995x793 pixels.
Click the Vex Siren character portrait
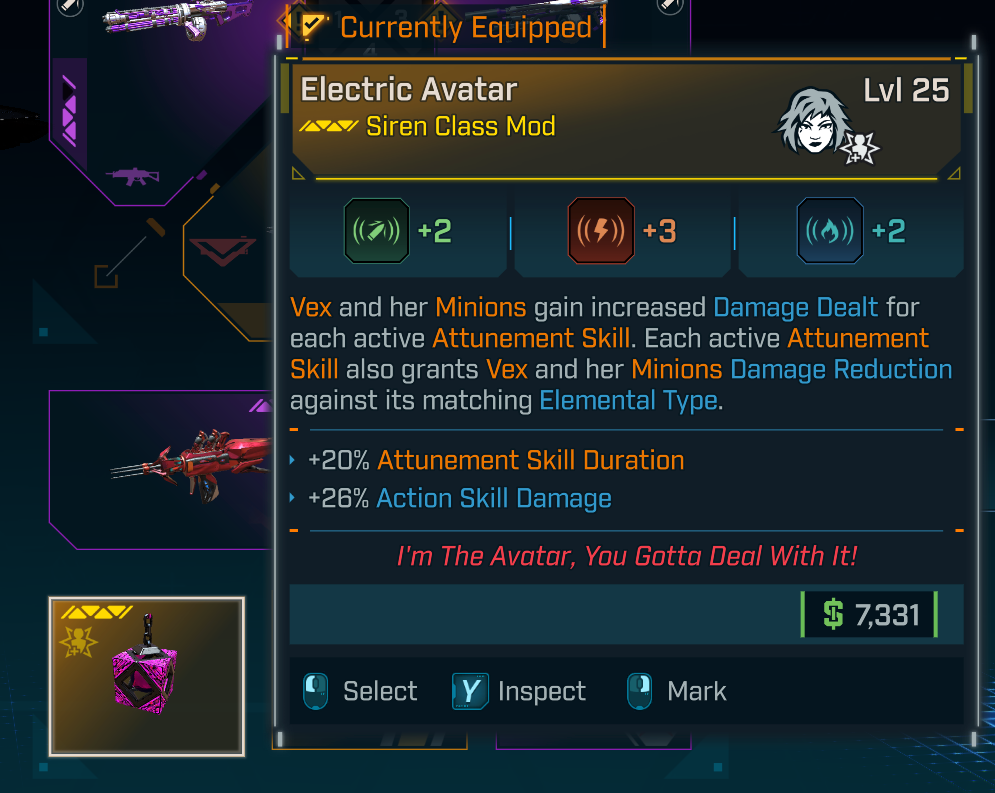(814, 122)
